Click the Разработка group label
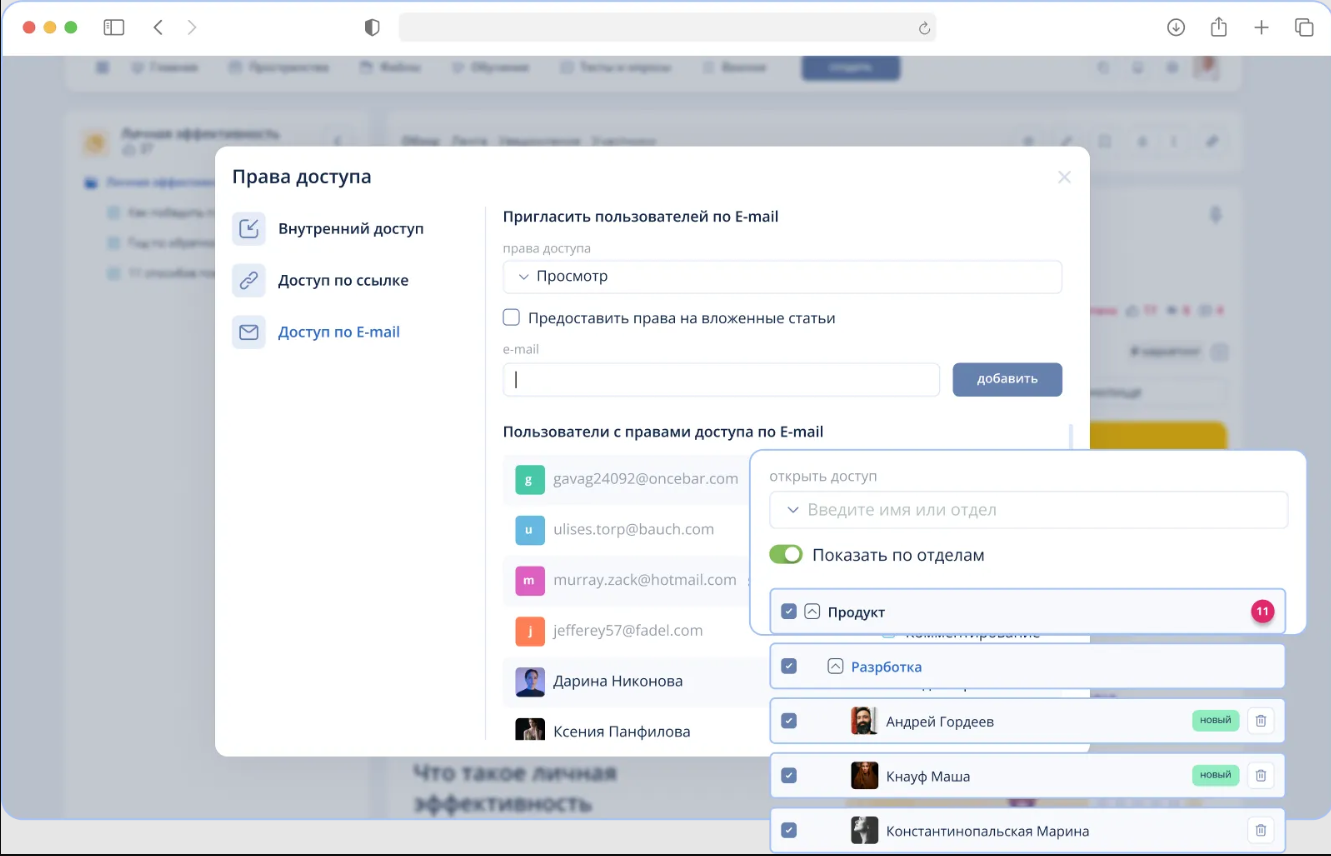 click(x=886, y=667)
